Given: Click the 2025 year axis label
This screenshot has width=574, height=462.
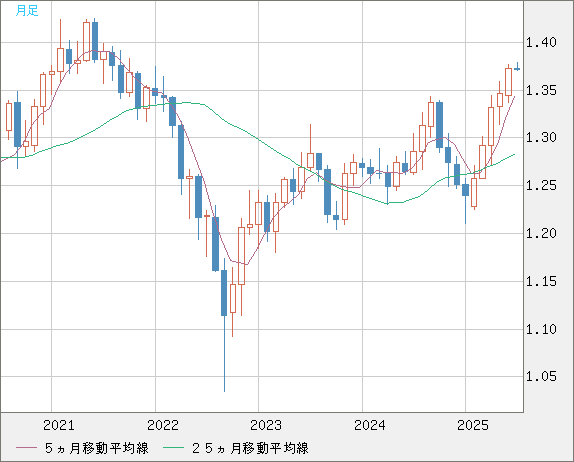Looking at the screenshot, I should [x=473, y=425].
